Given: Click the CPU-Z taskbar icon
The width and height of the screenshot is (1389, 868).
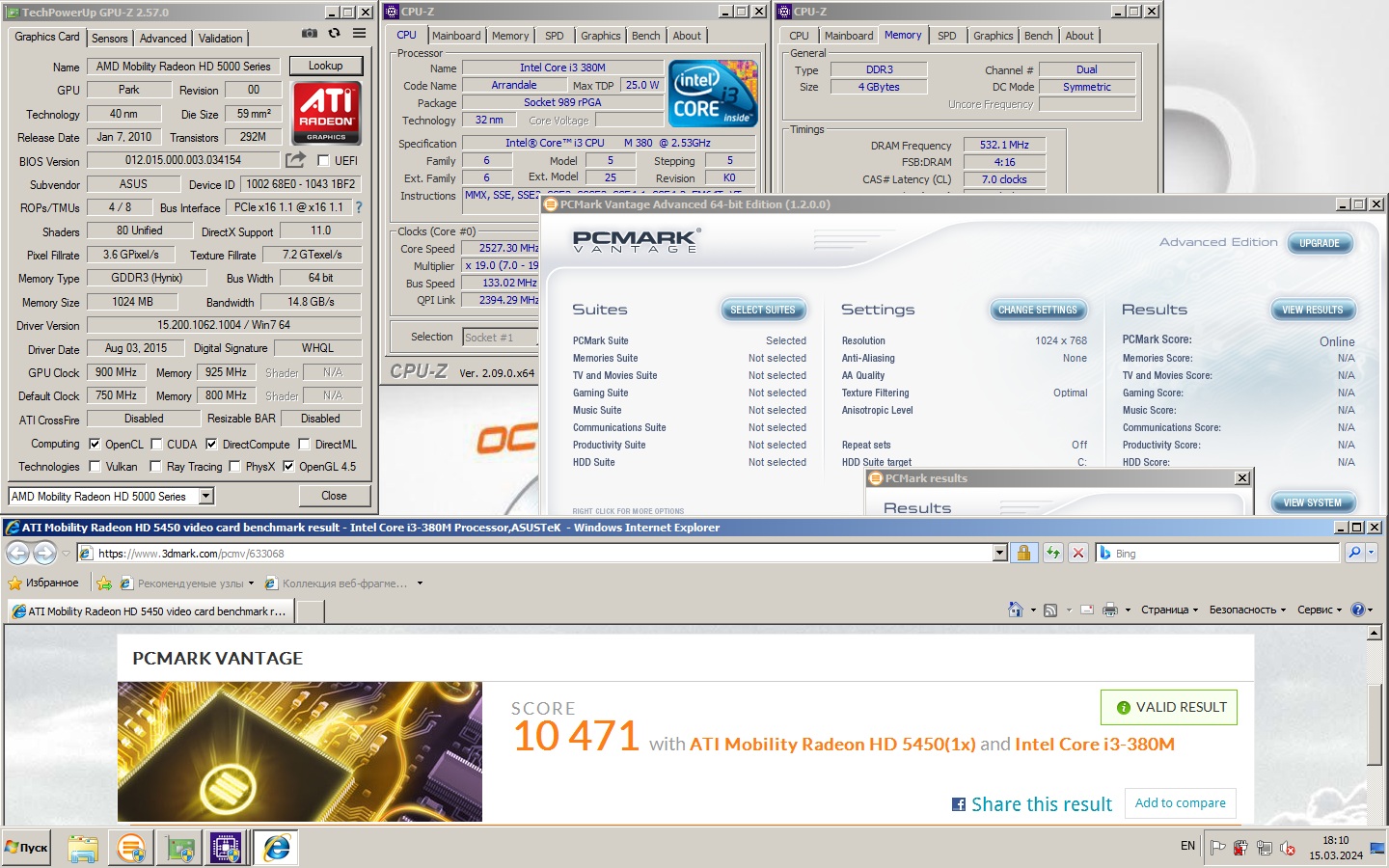Looking at the screenshot, I should 226,848.
